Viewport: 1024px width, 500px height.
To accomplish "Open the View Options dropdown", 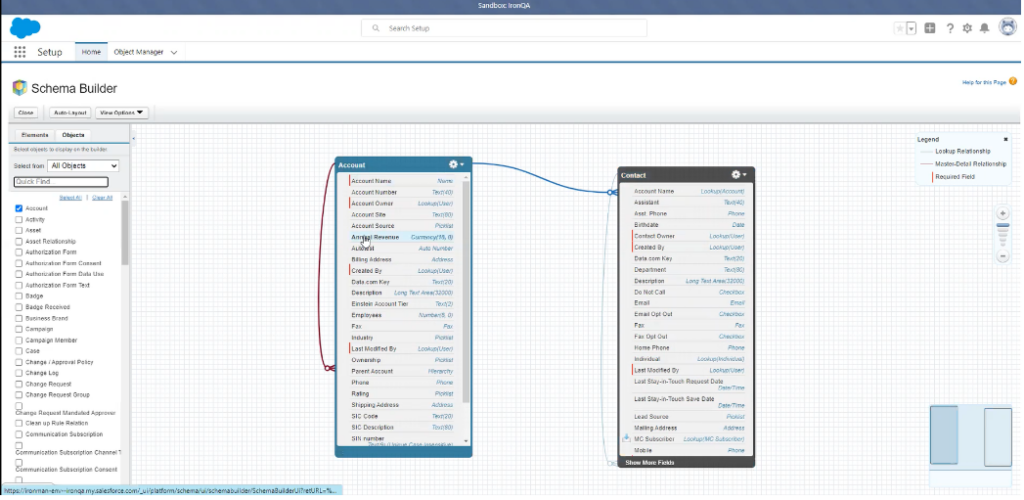I will (x=122, y=113).
